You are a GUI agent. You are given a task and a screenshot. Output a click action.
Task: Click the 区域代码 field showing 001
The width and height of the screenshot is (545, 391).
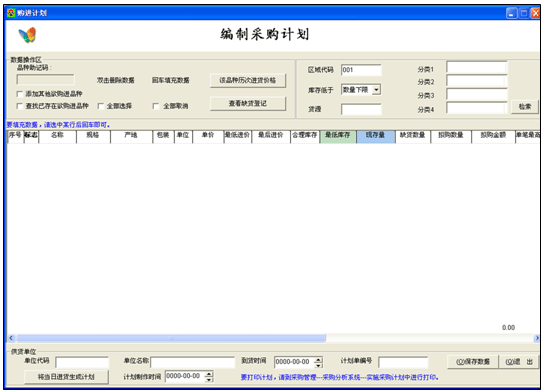(x=361, y=70)
